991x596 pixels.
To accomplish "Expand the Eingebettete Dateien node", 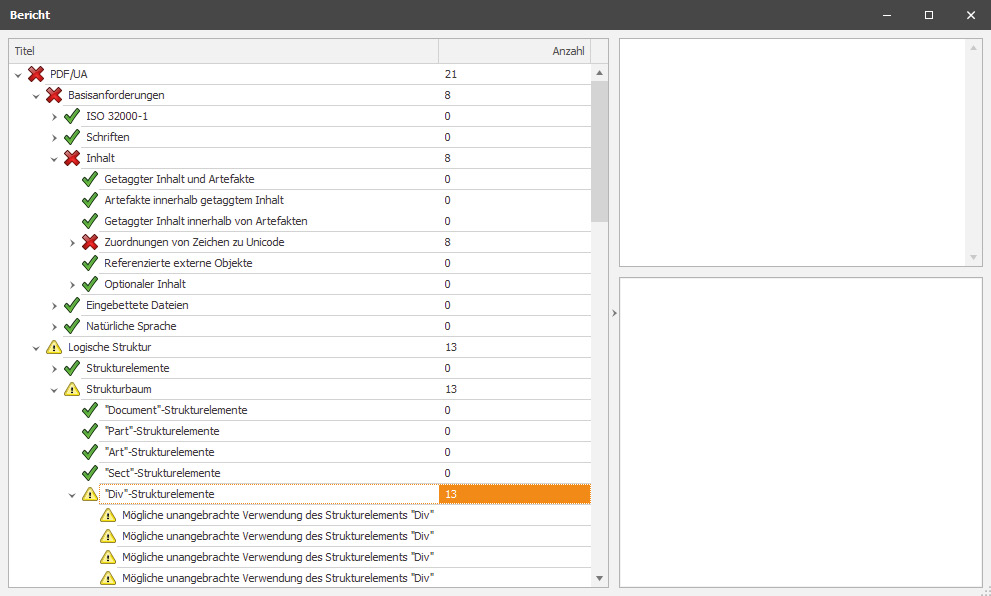I will (x=54, y=306).
